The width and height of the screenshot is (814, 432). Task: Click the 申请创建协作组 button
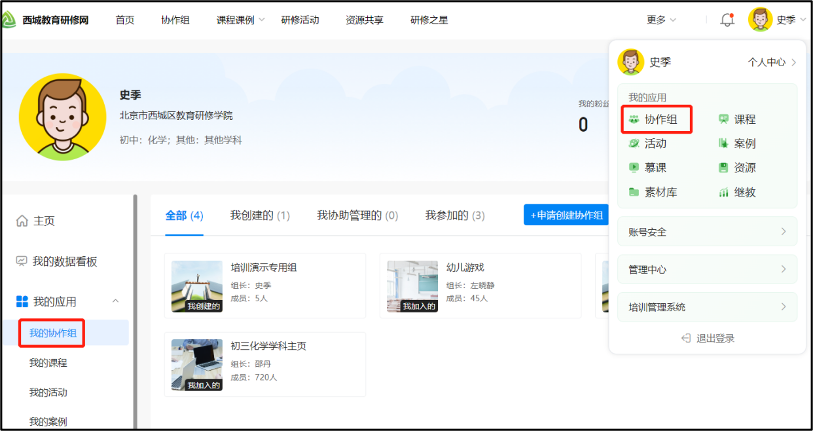click(x=567, y=215)
